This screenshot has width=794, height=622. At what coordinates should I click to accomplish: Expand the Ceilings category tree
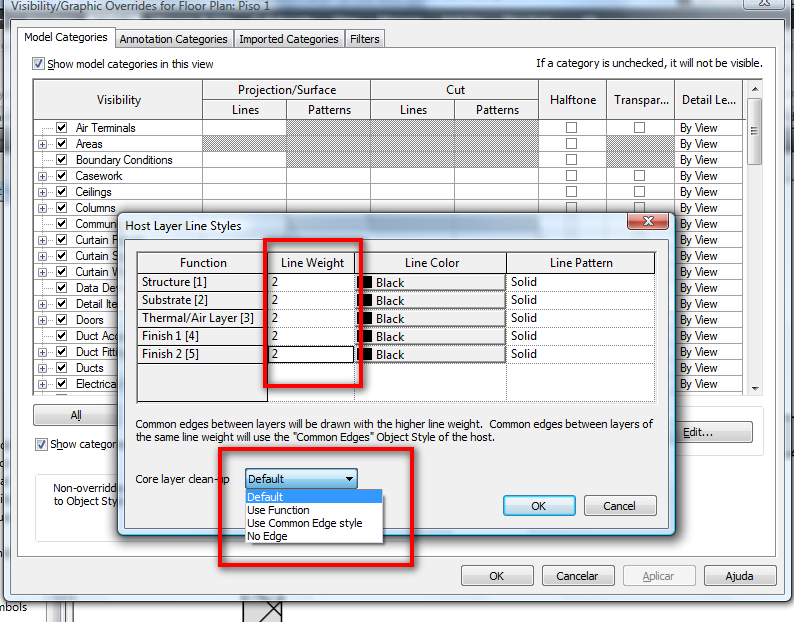click(43, 192)
